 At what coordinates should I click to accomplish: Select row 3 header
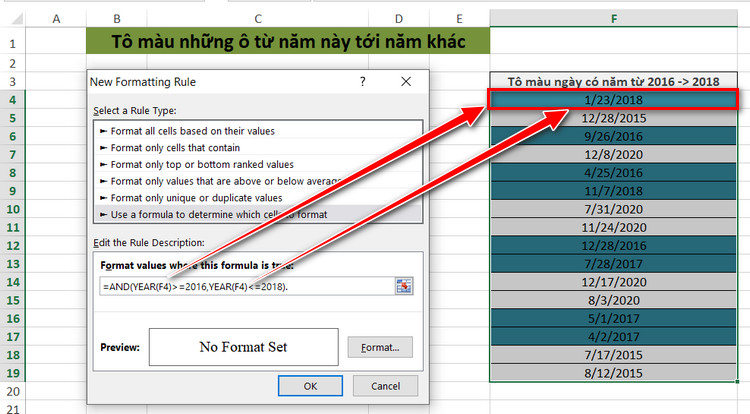12,82
